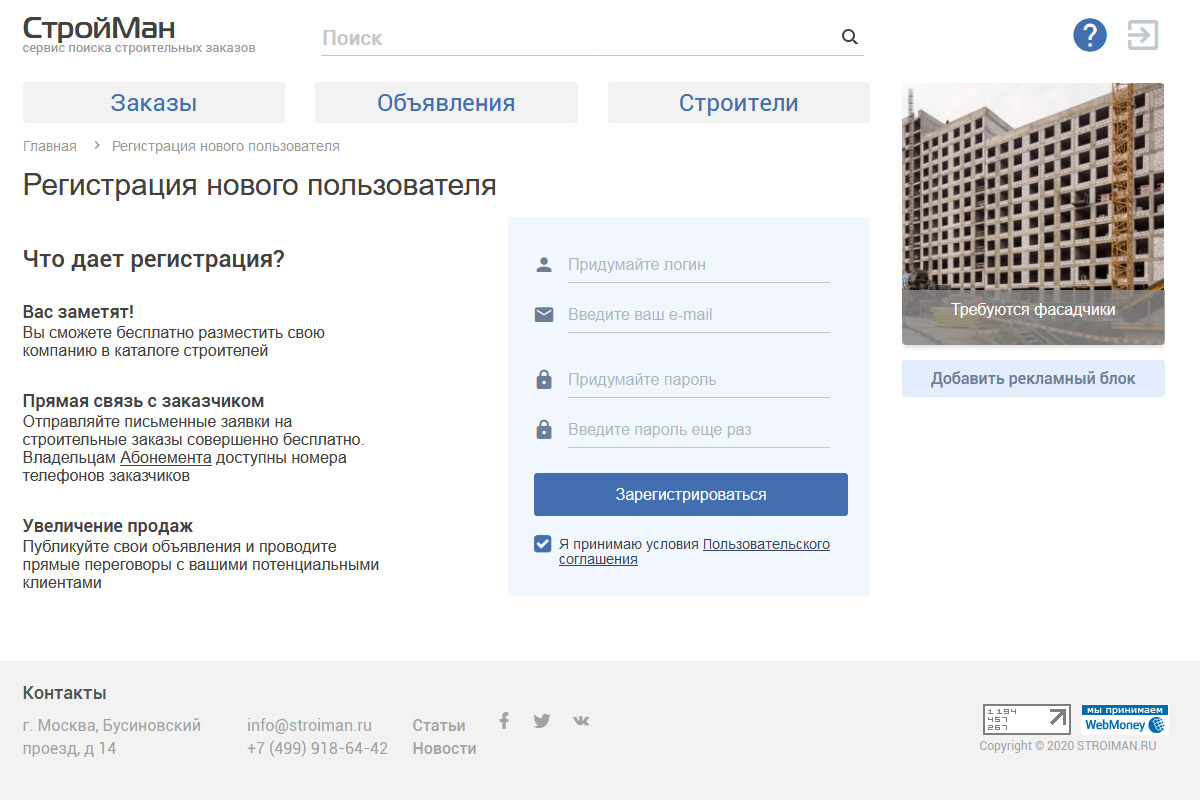Open the help question mark icon
Image resolution: width=1200 pixels, height=800 pixels.
click(1090, 36)
